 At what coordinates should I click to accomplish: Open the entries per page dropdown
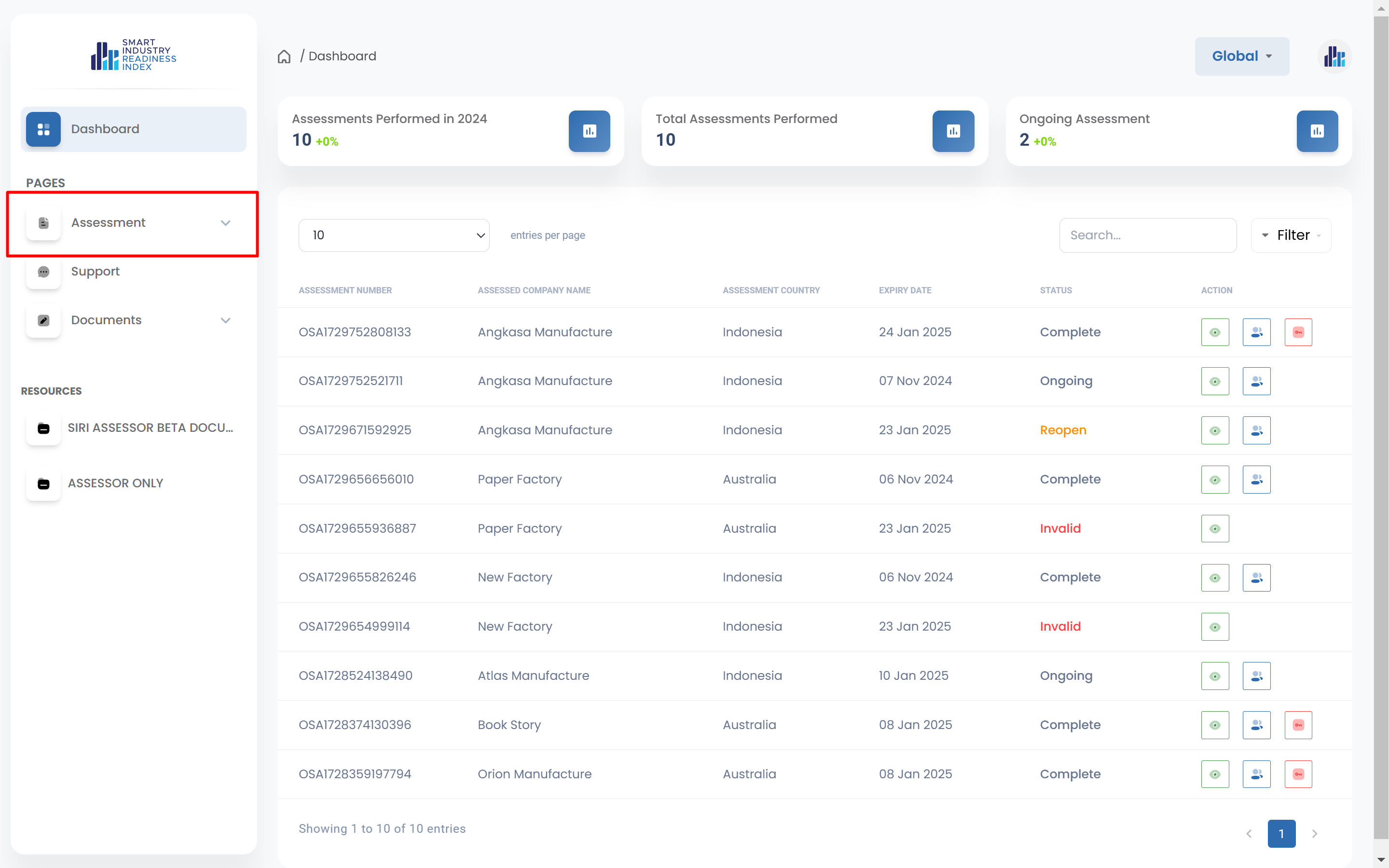[394, 235]
